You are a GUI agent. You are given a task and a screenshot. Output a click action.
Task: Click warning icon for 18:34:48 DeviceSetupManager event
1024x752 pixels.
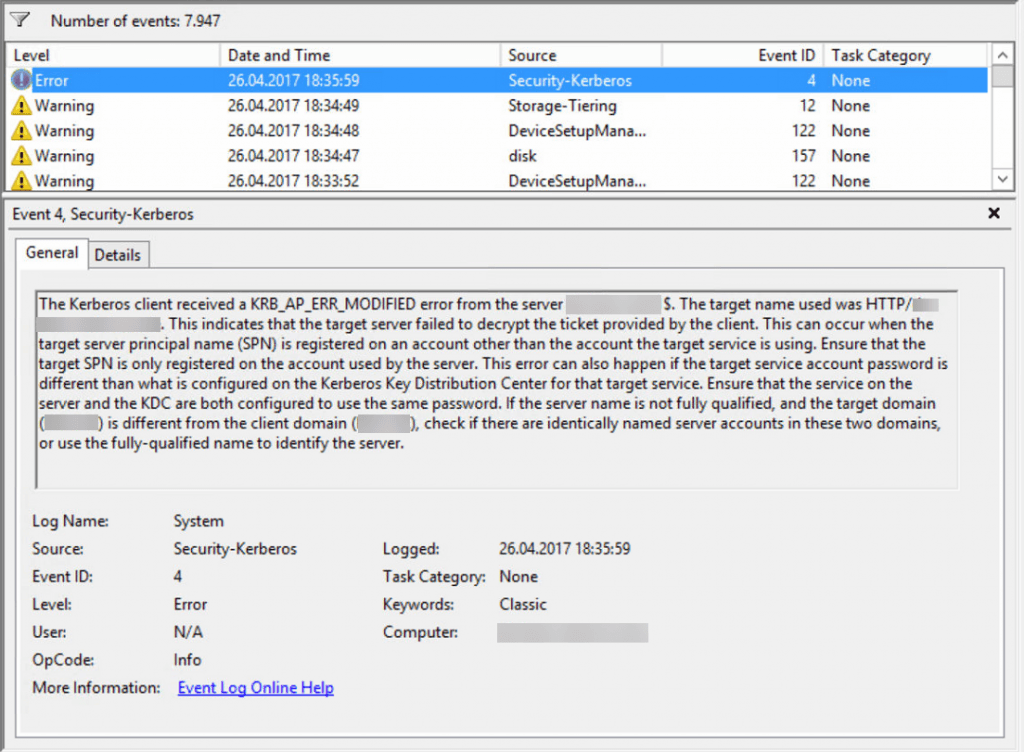[x=21, y=131]
